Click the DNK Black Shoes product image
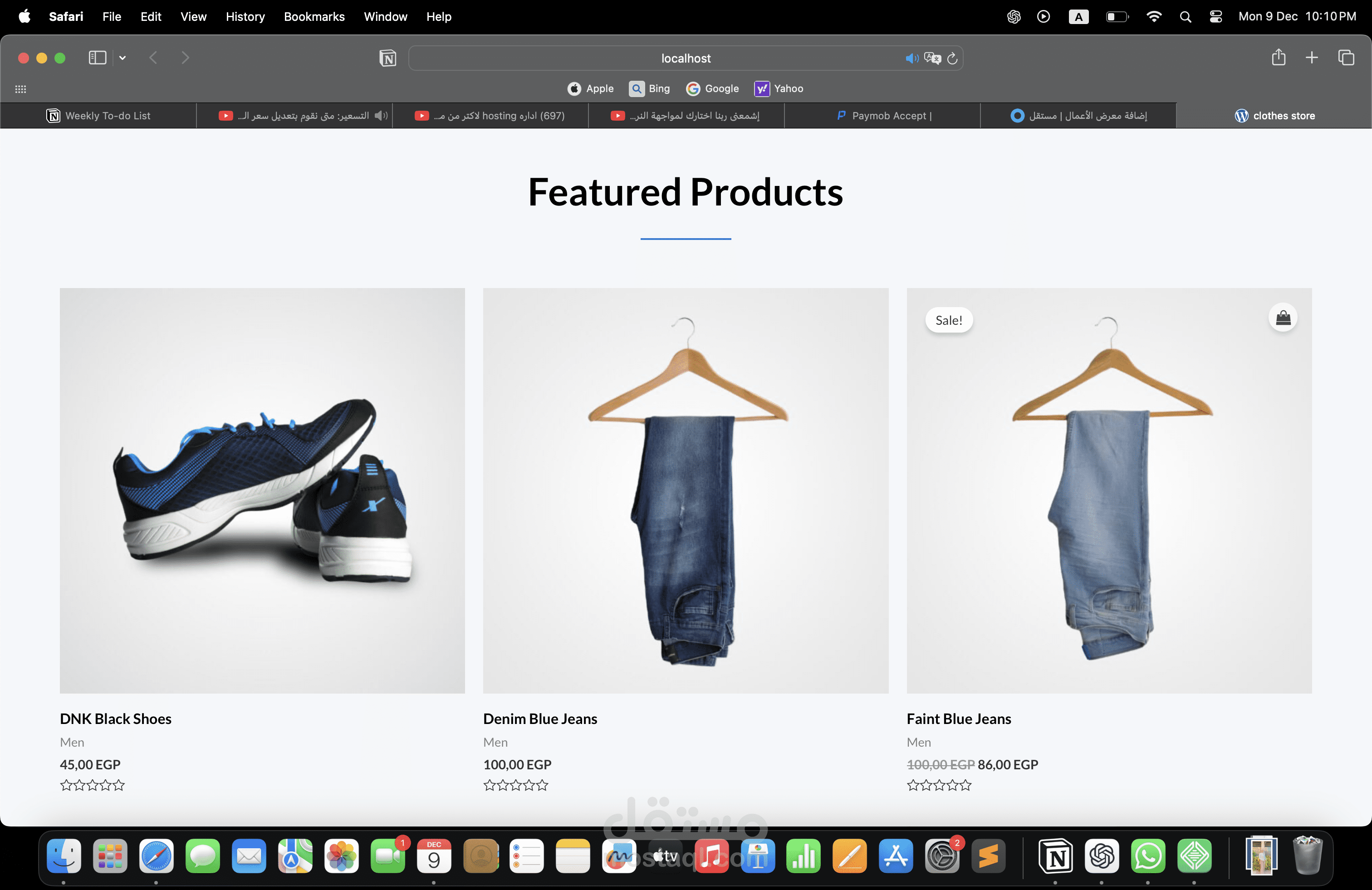Screen dimensions: 1372x890 tap(262, 490)
